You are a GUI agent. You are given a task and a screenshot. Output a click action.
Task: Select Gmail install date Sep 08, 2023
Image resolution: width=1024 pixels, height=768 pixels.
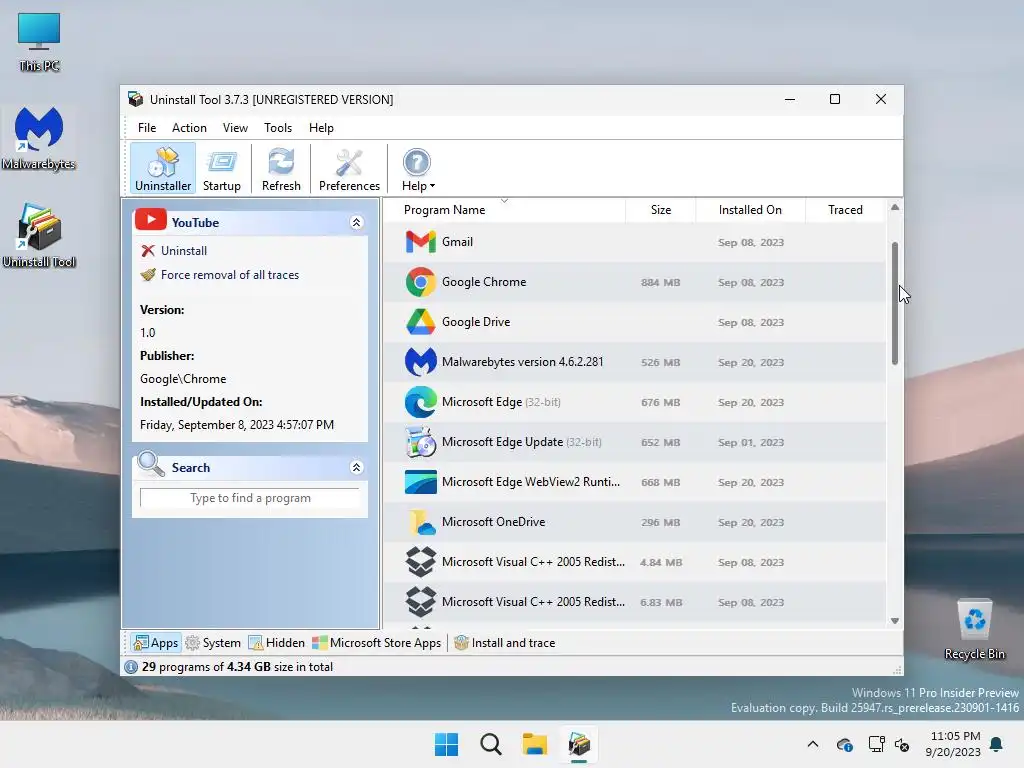point(751,242)
